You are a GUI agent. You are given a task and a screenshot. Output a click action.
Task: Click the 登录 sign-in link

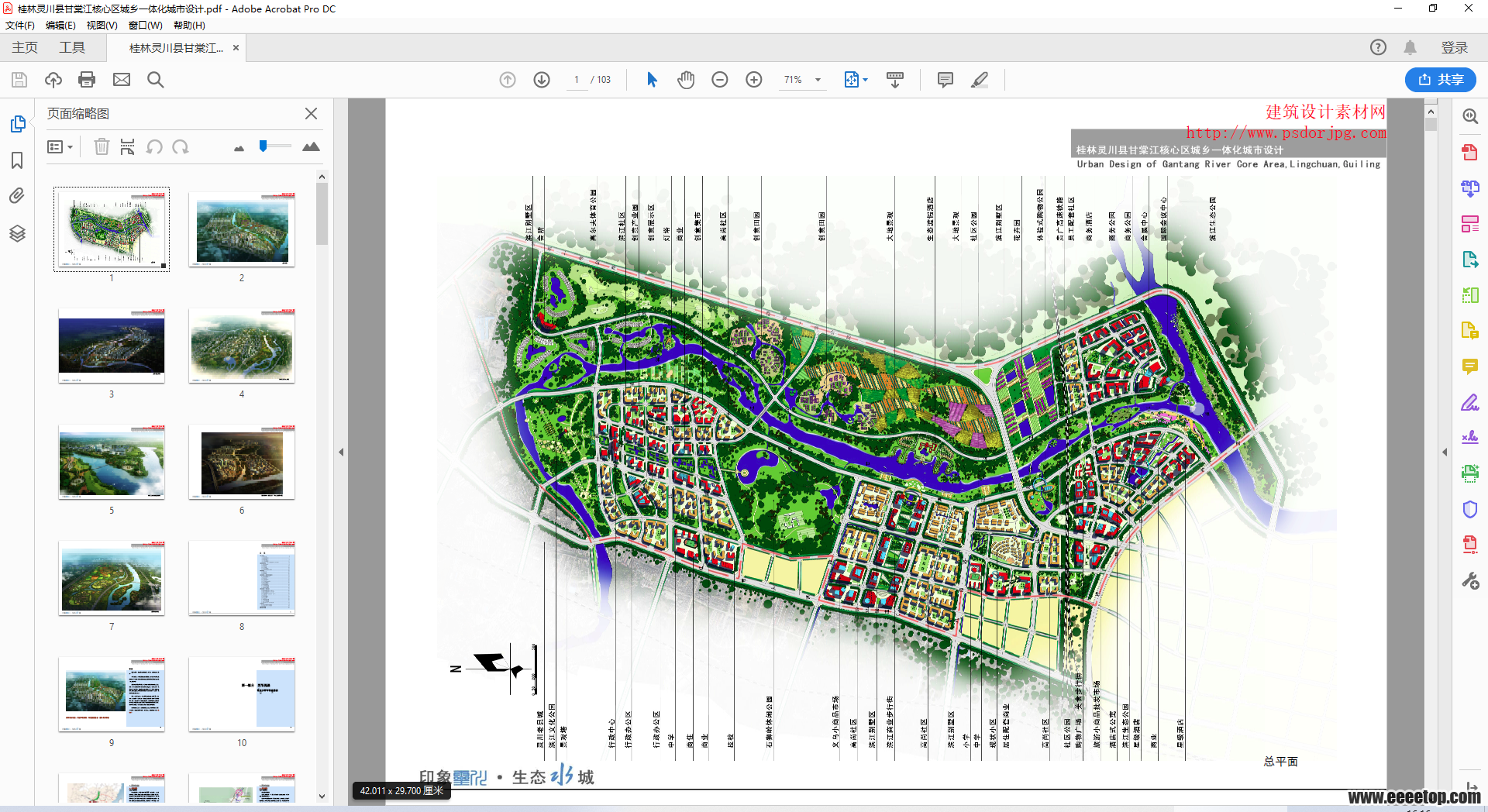tap(1454, 48)
